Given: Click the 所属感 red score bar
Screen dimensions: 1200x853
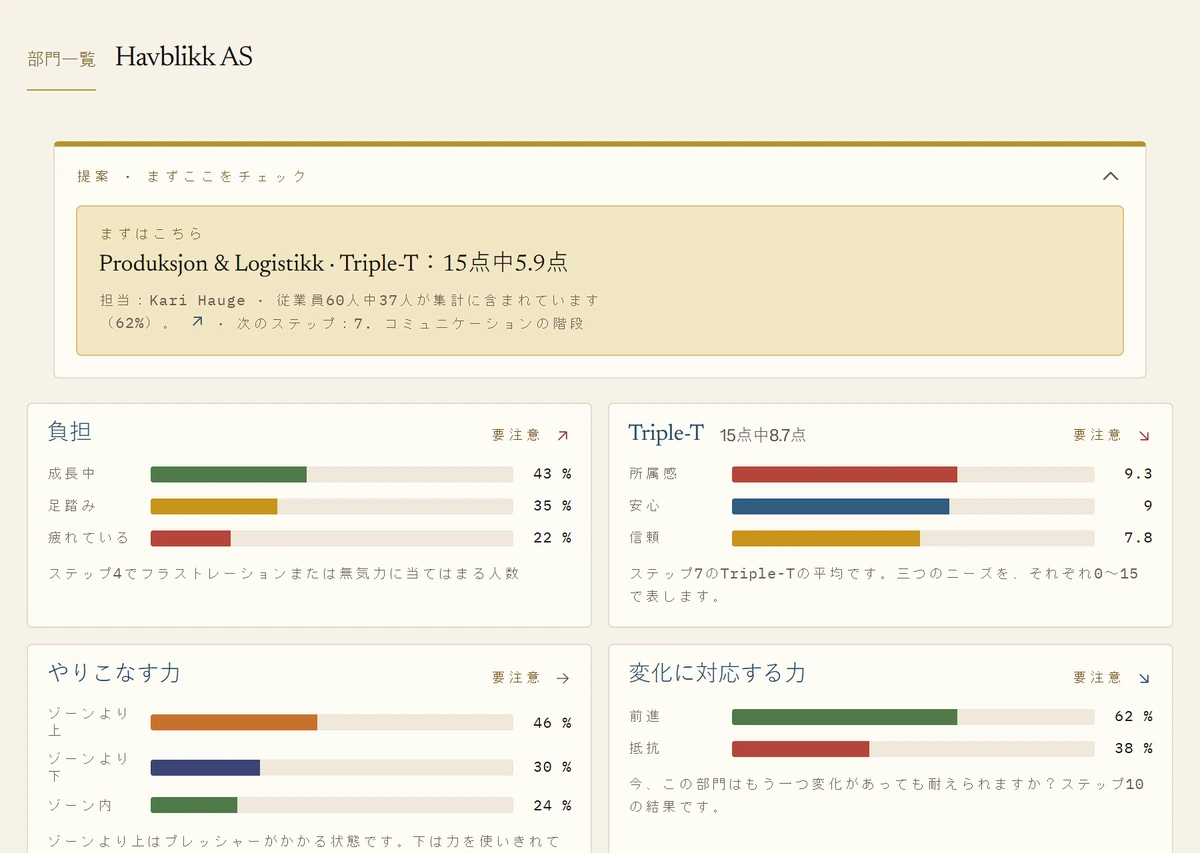Looking at the screenshot, I should pos(845,474).
